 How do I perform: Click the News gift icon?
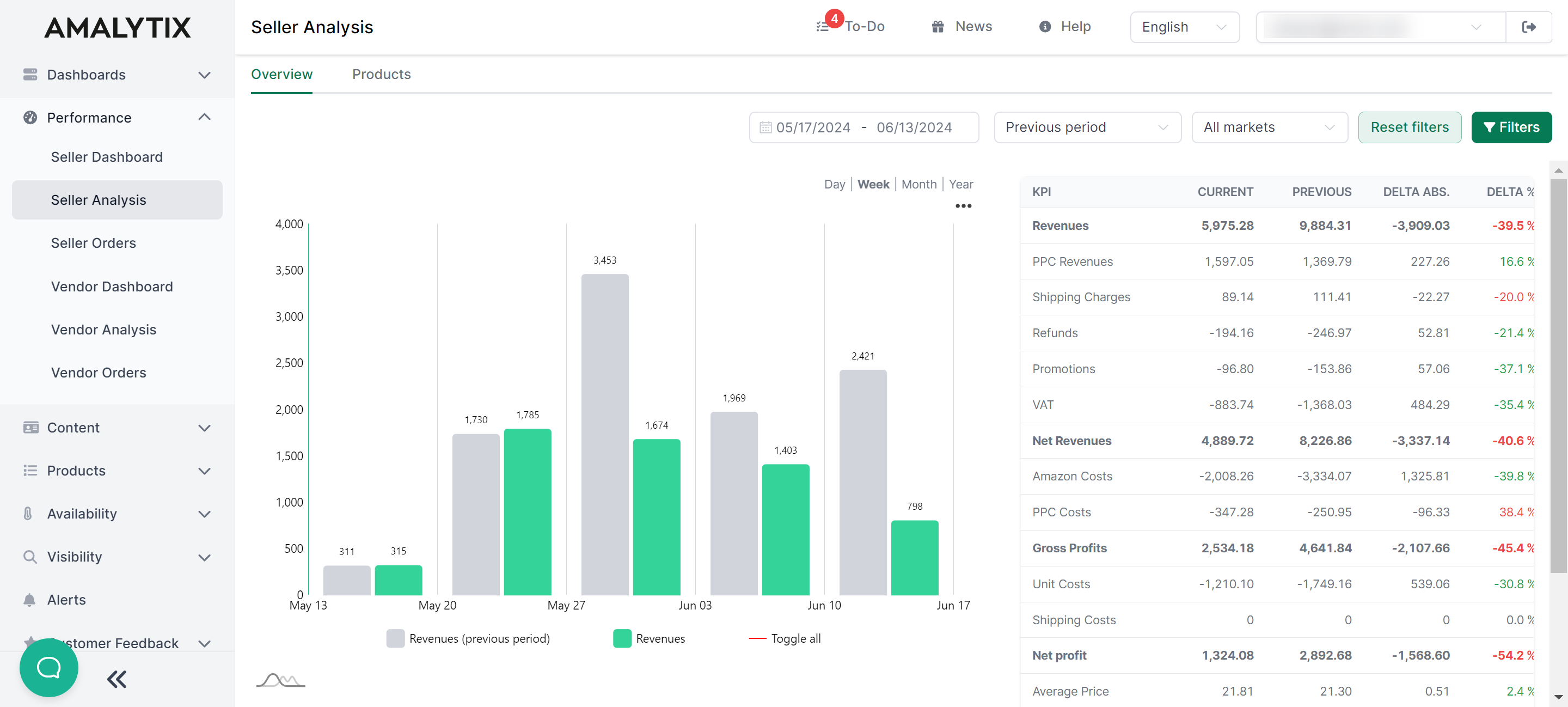pyautogui.click(x=937, y=26)
